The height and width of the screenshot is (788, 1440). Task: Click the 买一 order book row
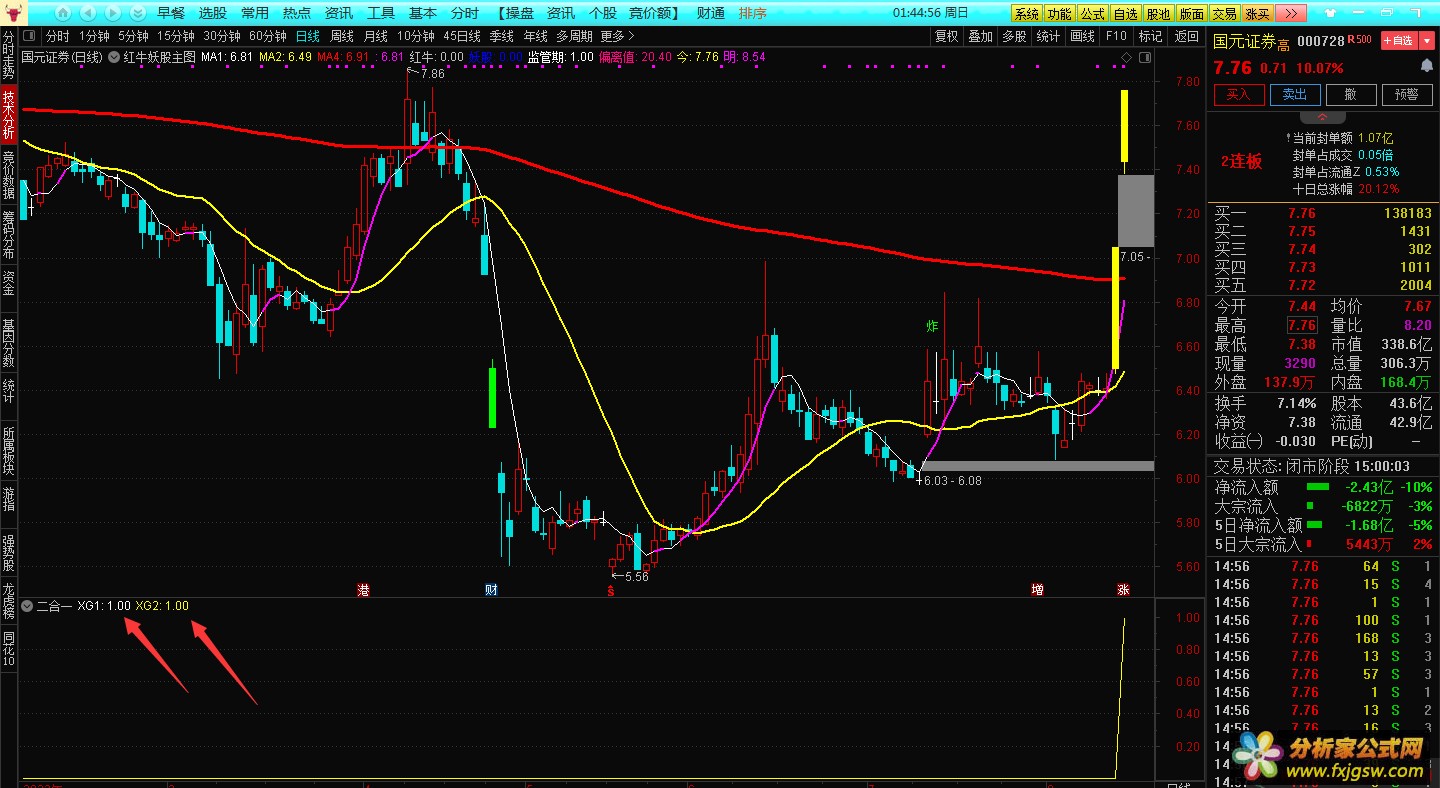[1322, 213]
